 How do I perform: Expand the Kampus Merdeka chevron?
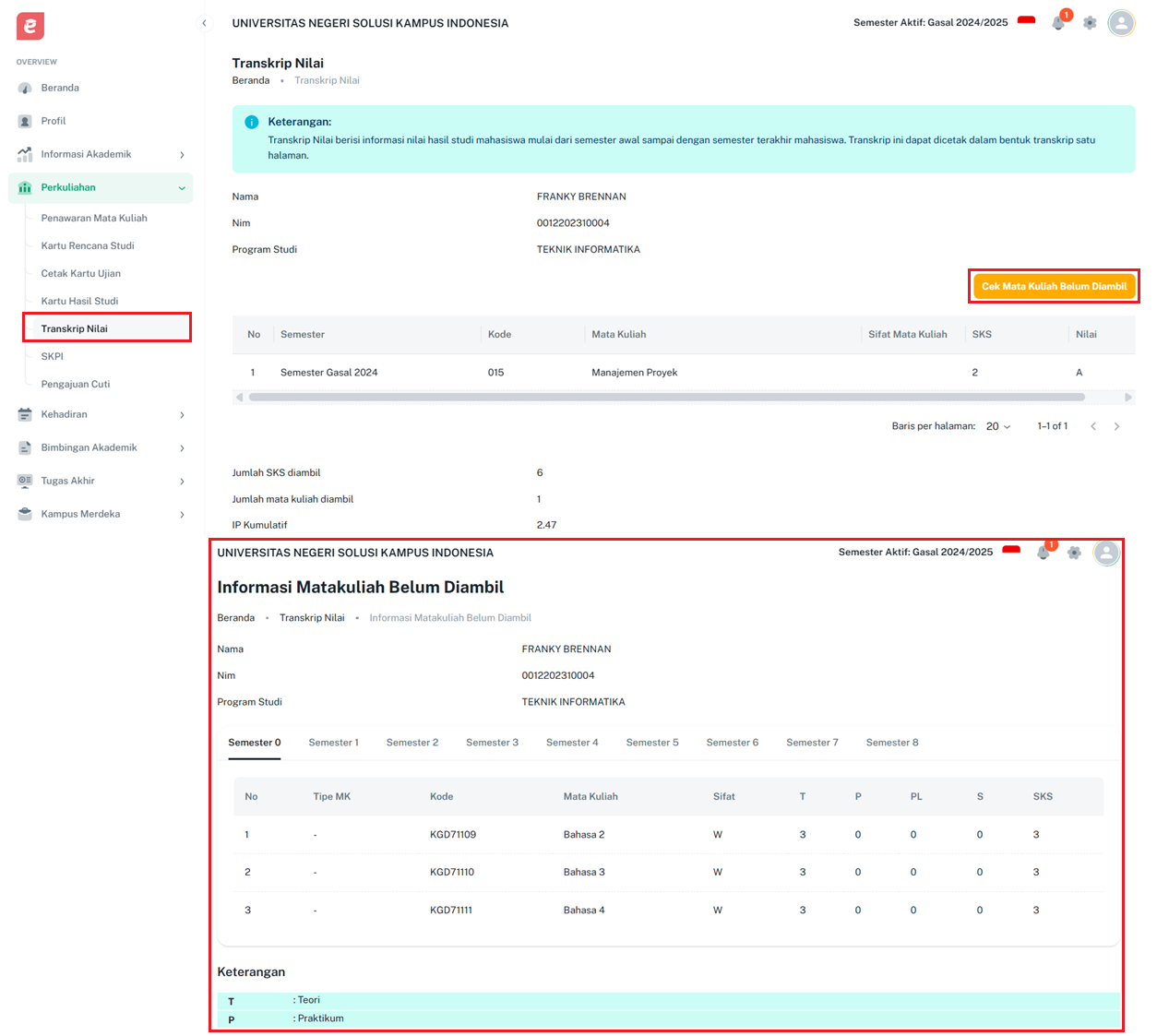coord(182,515)
